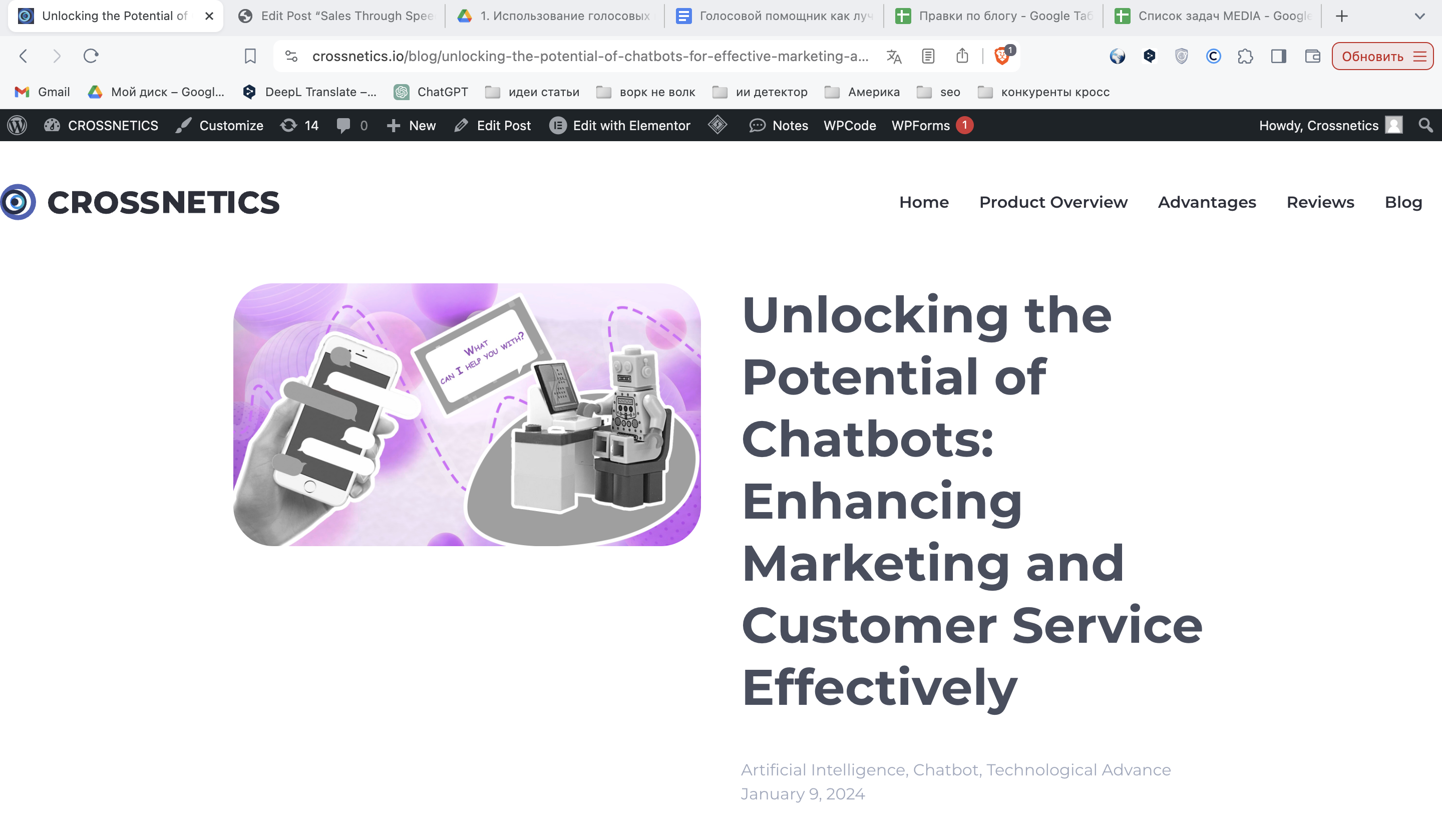Viewport: 1442px width, 840px height.
Task: Open the WordPress logo menu
Action: (17, 125)
